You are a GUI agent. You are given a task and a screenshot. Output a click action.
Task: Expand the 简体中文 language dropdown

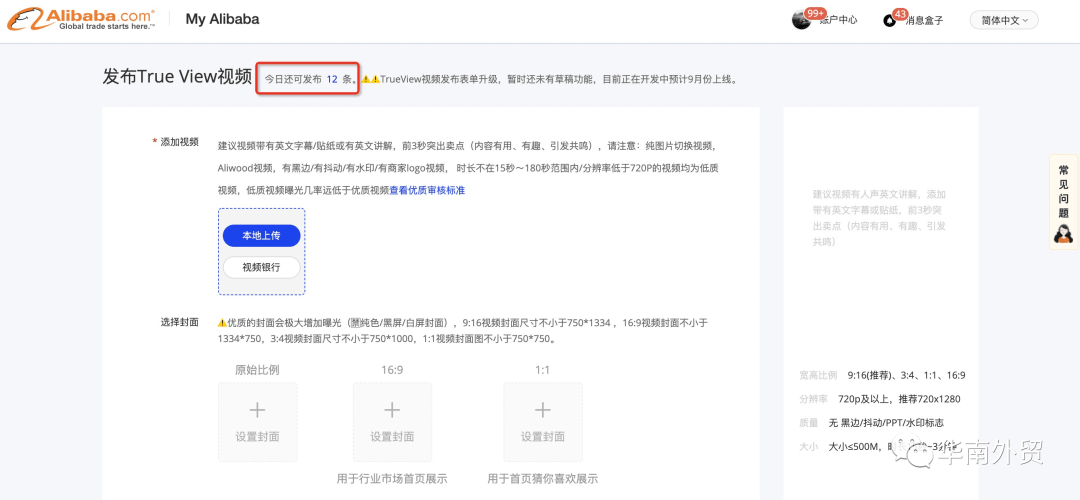tap(1004, 20)
